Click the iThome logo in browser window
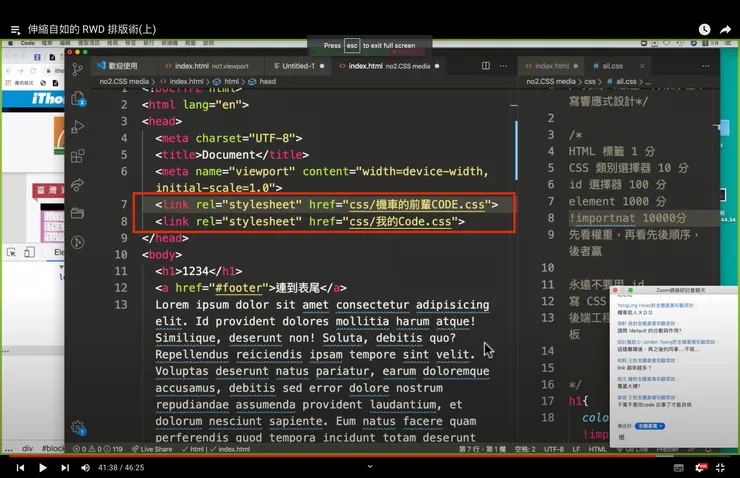This screenshot has width=740, height=478. pyautogui.click(x=47, y=99)
